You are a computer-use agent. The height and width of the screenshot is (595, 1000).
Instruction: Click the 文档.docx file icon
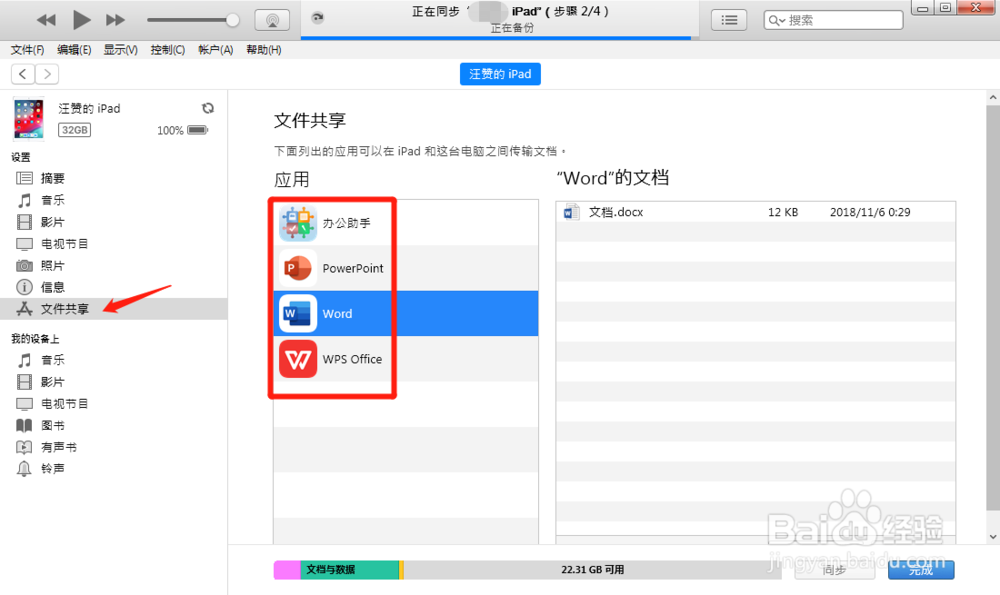click(571, 212)
